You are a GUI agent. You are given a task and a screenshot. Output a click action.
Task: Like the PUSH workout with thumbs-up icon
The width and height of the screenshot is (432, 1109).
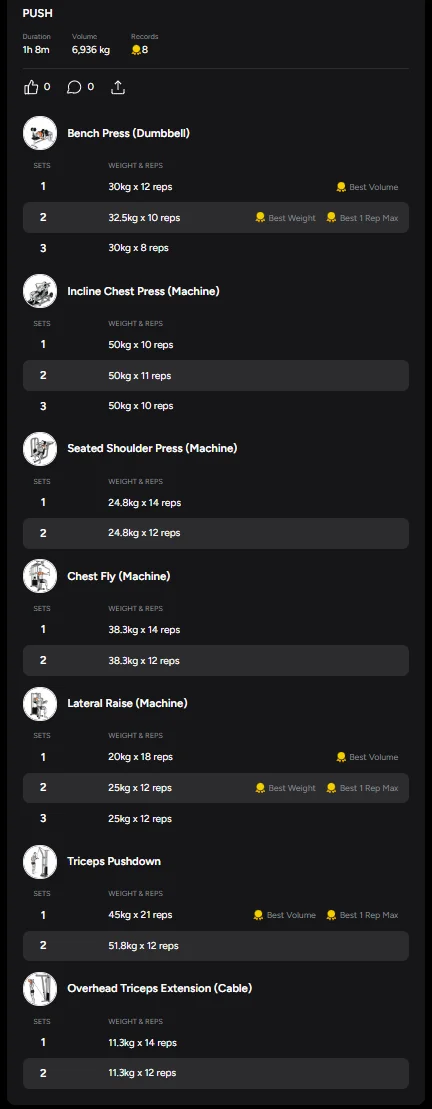(31, 87)
